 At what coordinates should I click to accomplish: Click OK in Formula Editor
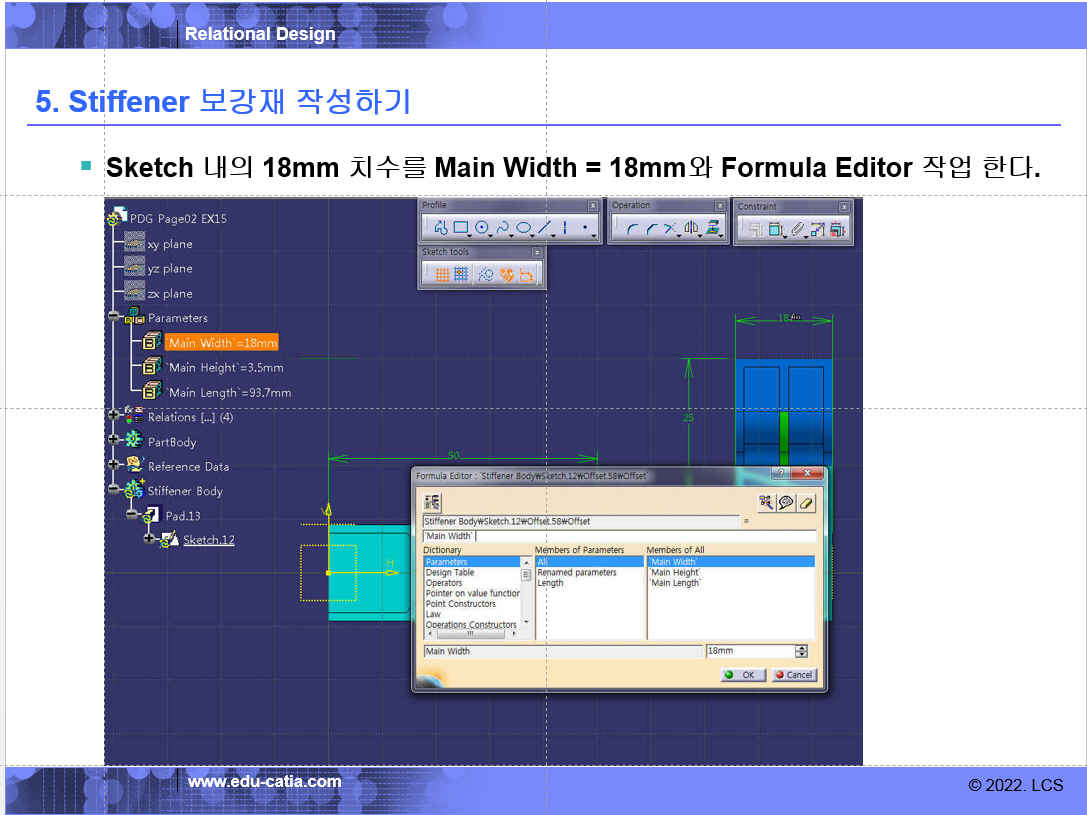click(743, 675)
